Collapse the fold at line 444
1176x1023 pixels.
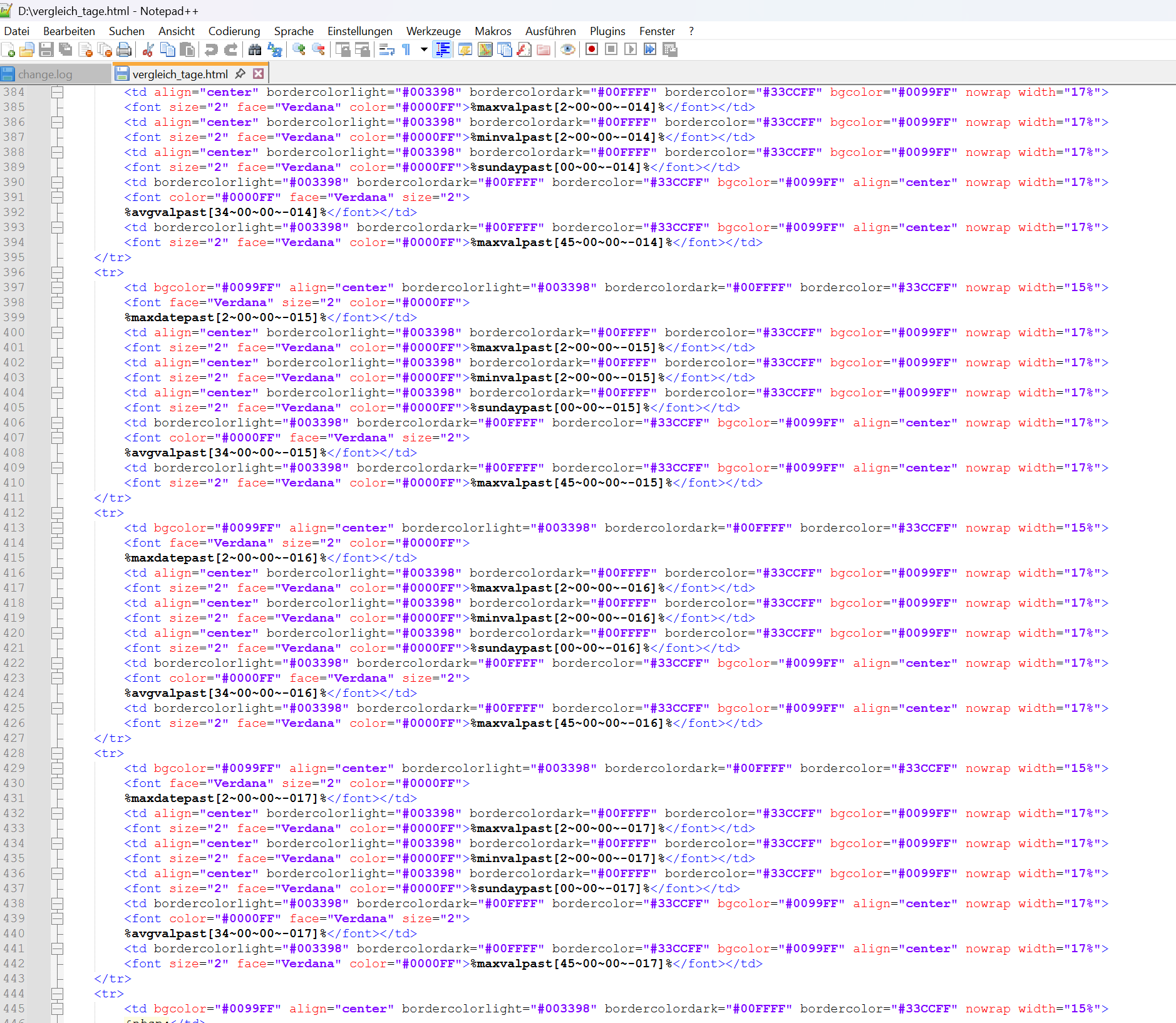coord(57,994)
